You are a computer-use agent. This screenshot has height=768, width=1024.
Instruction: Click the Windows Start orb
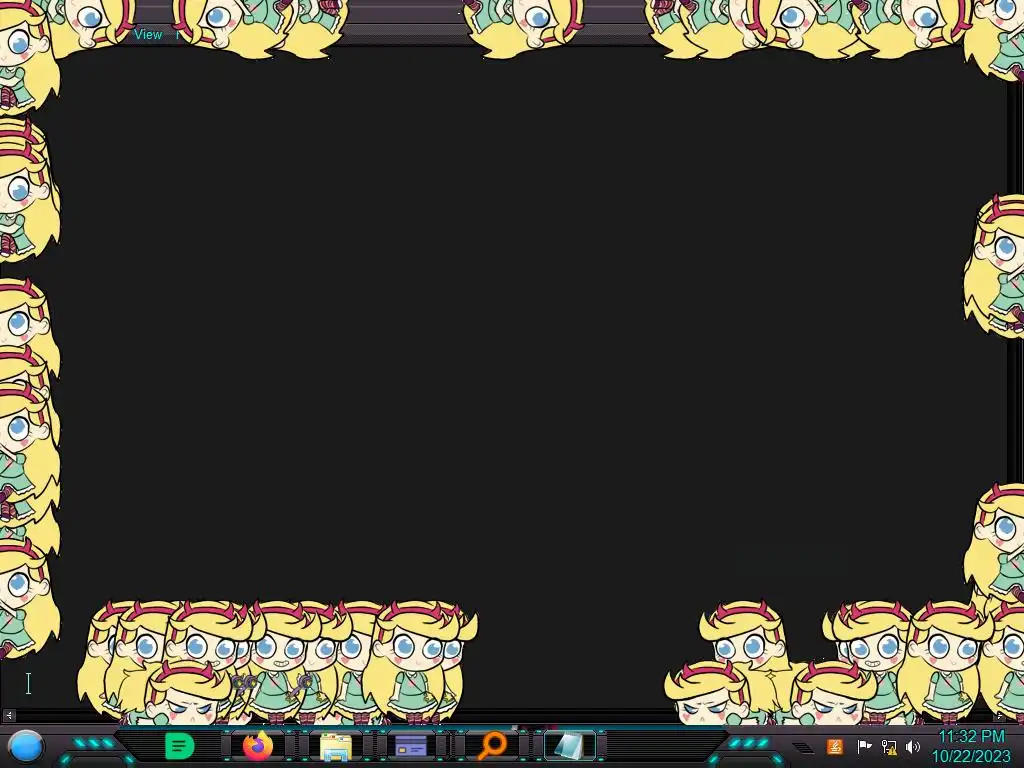pos(26,746)
